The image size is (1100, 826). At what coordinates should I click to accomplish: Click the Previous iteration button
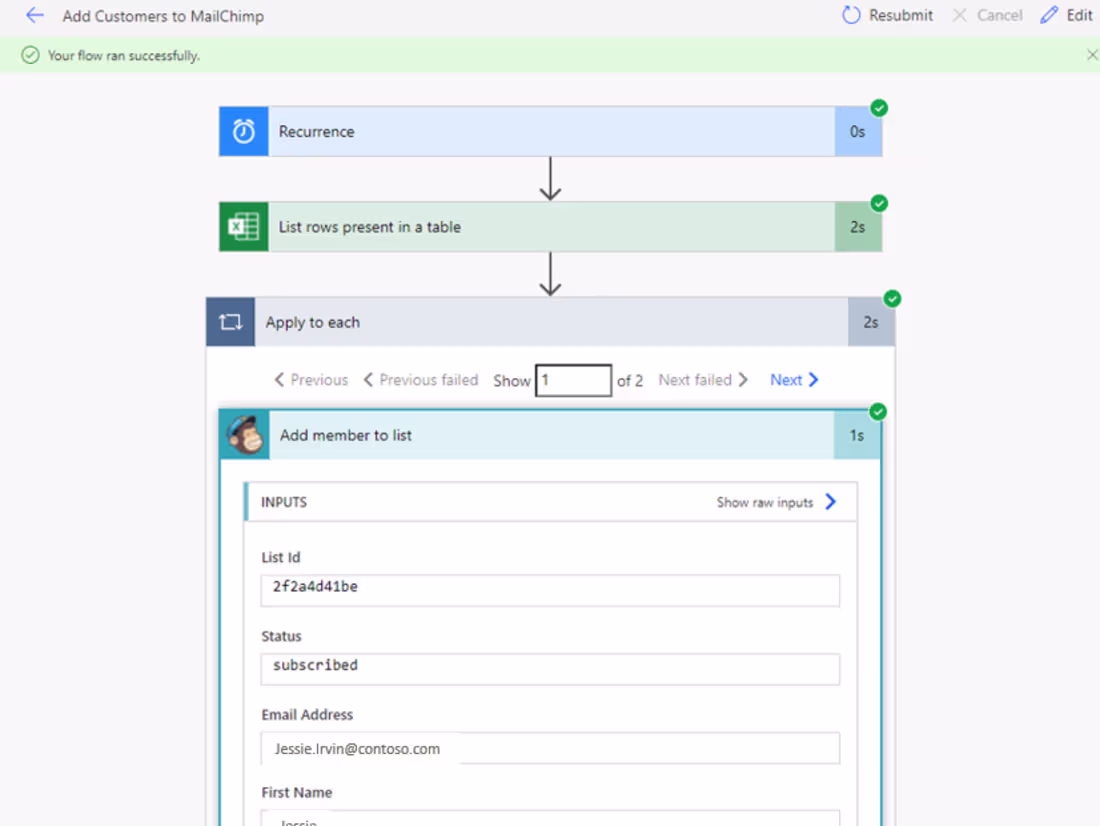(x=311, y=380)
